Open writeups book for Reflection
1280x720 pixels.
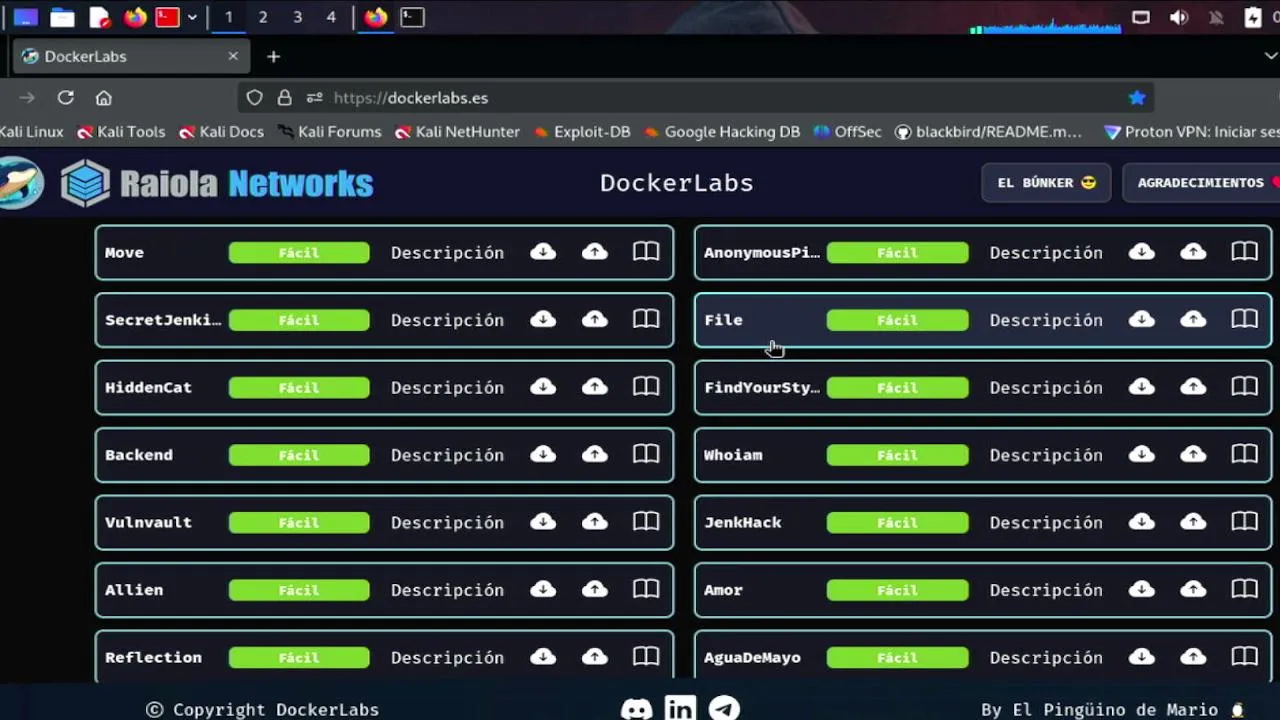tap(646, 657)
